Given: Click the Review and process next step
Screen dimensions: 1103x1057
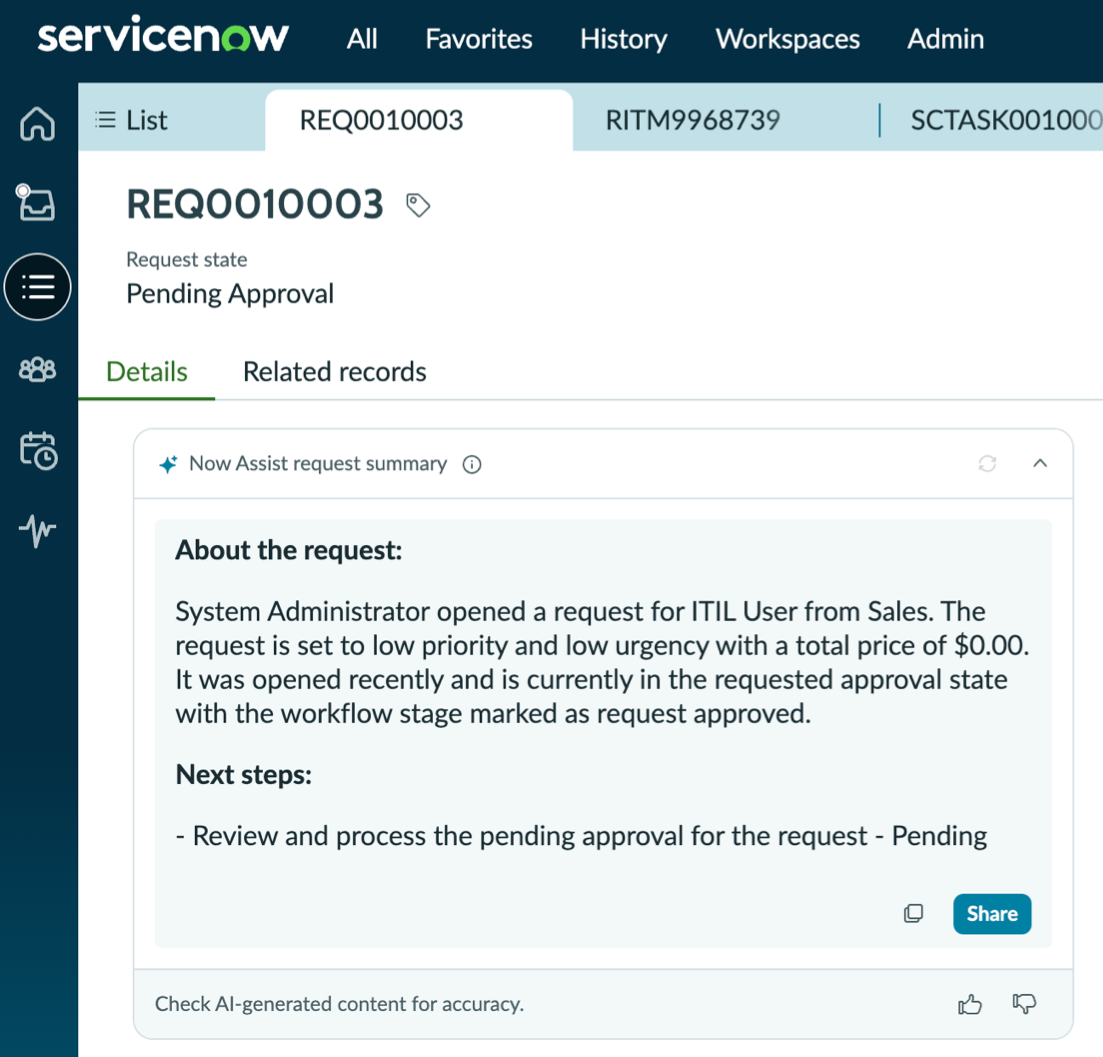Looking at the screenshot, I should click(581, 836).
